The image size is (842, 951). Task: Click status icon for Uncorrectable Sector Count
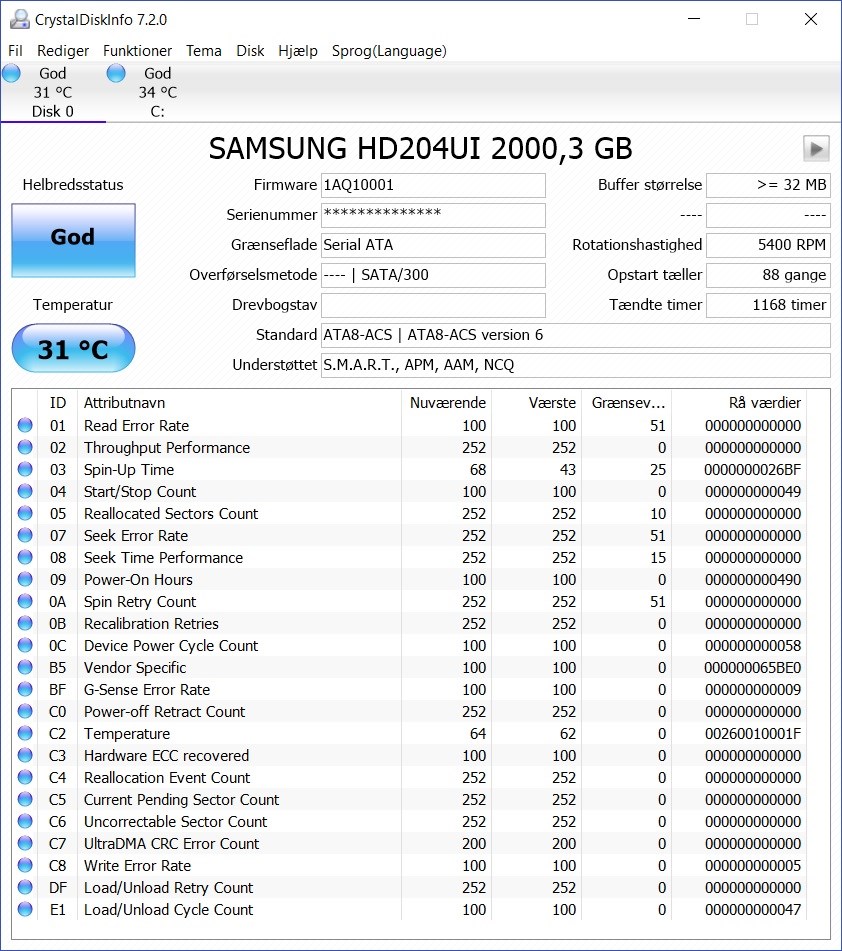(25, 821)
